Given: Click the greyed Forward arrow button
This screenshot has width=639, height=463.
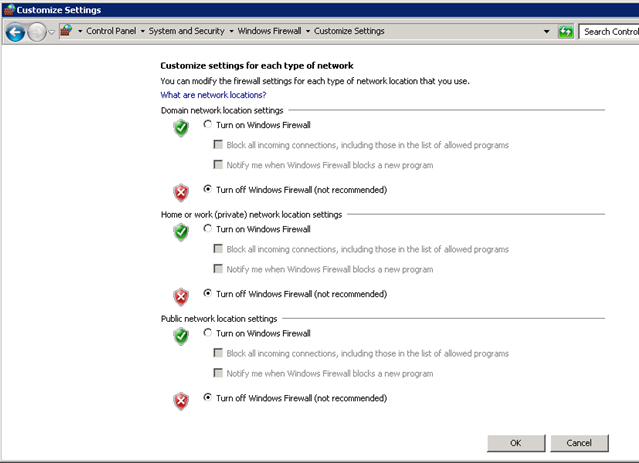Looking at the screenshot, I should (x=37, y=32).
